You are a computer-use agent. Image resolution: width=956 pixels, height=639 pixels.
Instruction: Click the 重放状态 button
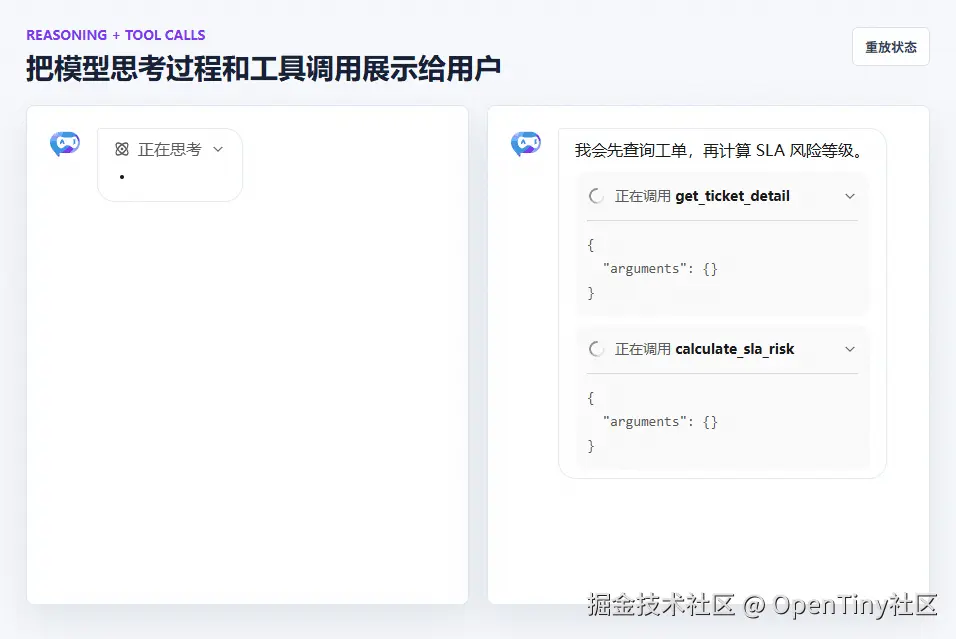pos(889,46)
